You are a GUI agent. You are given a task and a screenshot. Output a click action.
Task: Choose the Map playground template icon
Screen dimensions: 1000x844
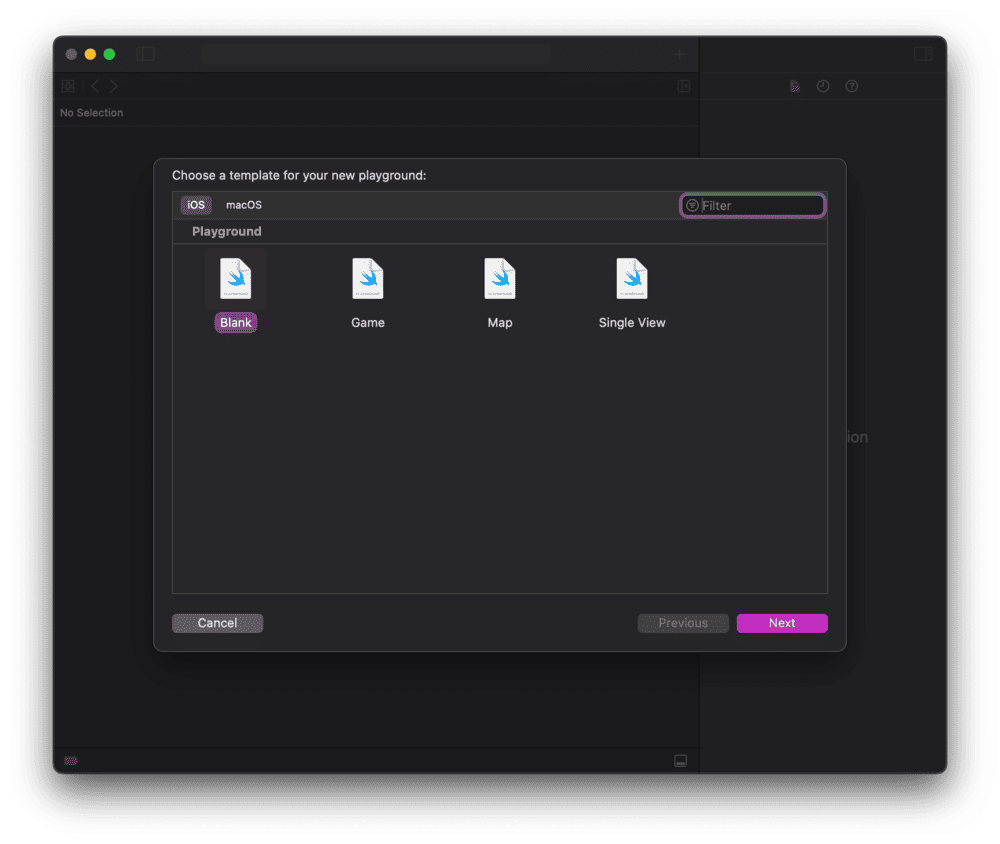point(499,278)
